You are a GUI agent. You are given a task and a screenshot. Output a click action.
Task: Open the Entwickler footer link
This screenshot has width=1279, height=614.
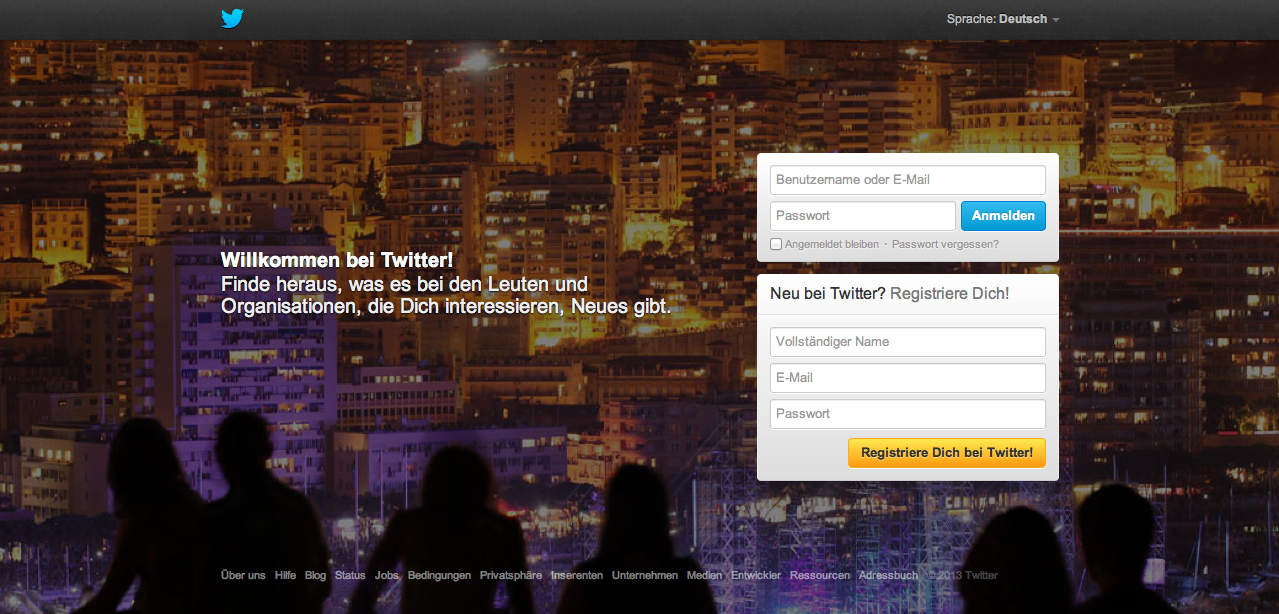click(756, 575)
